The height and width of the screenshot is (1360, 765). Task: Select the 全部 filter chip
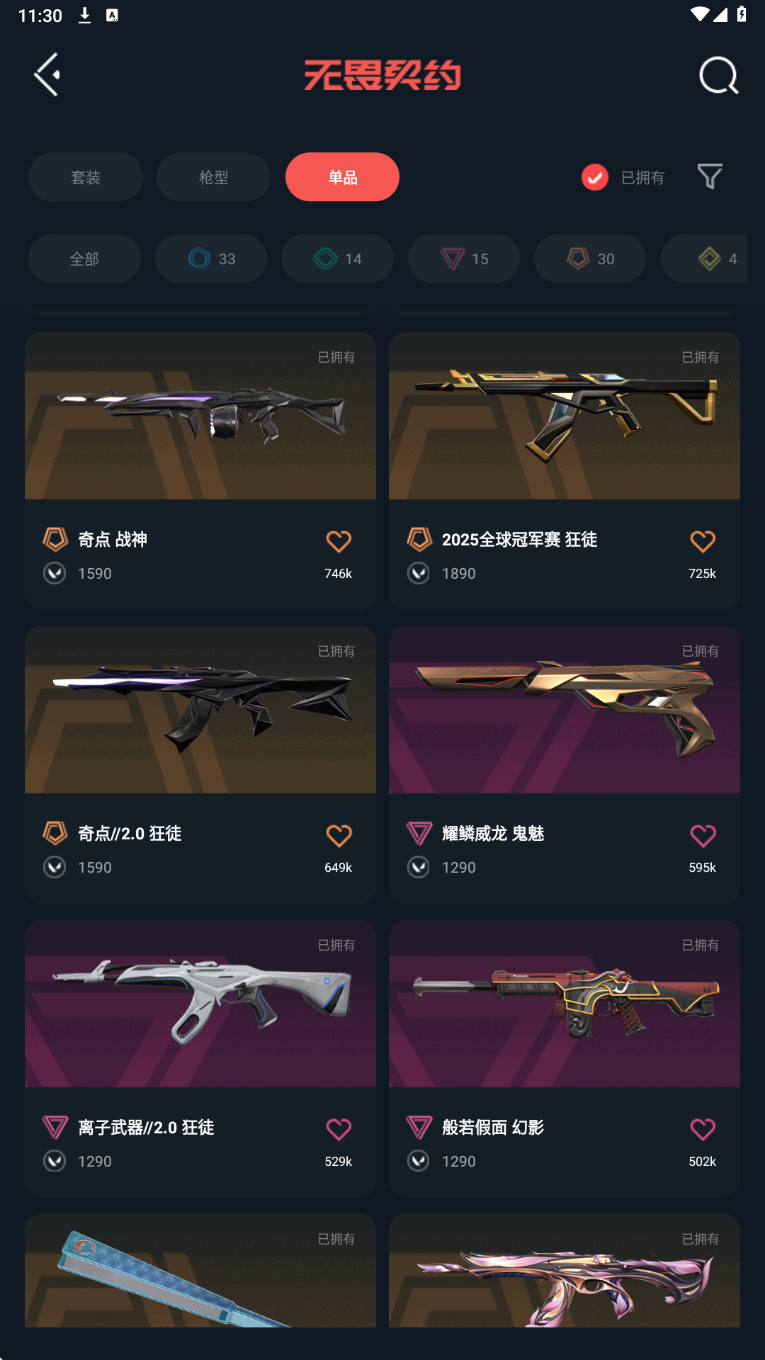(x=84, y=259)
